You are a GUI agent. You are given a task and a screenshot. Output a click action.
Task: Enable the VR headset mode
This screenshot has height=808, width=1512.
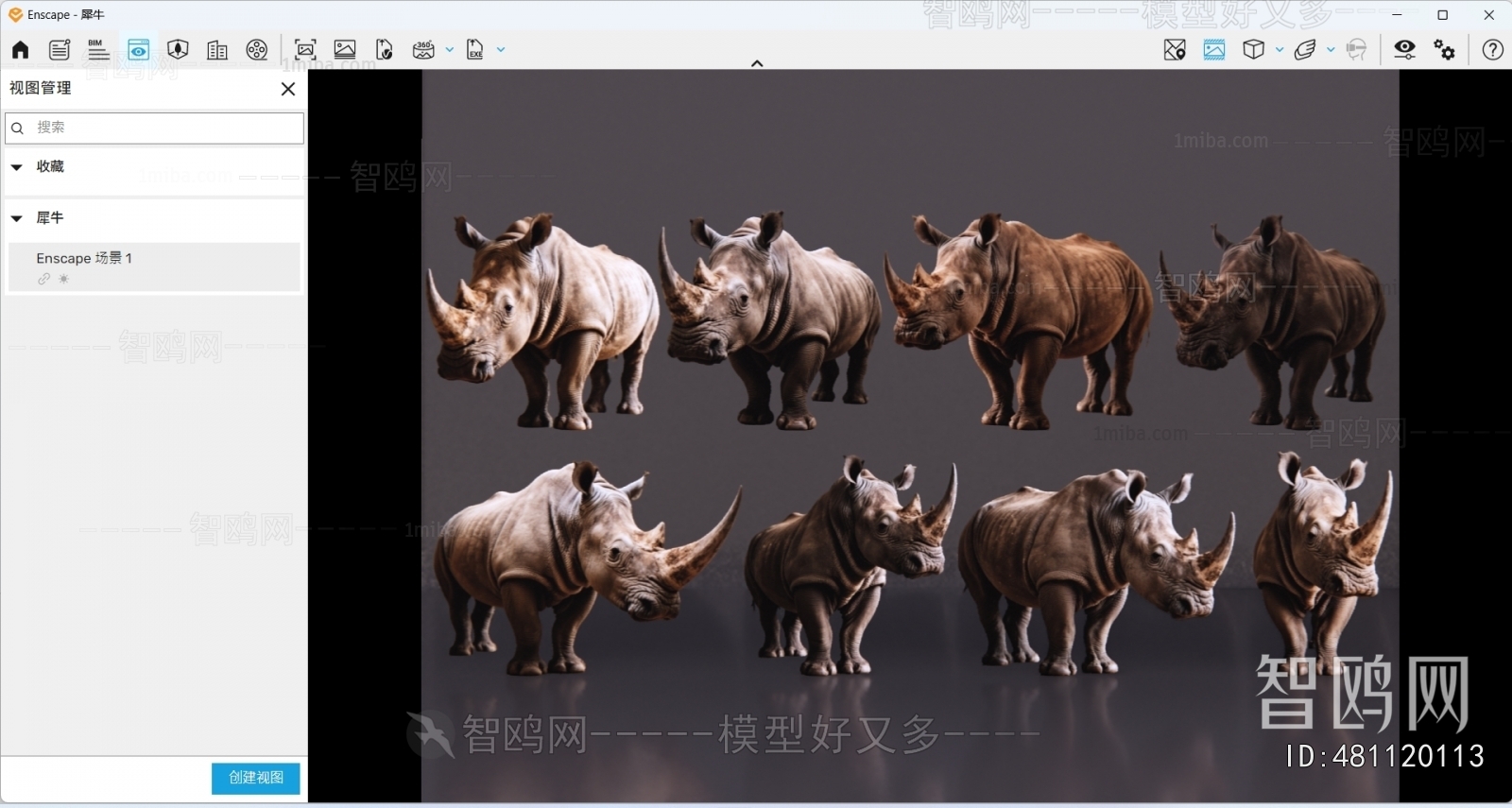tap(1357, 50)
